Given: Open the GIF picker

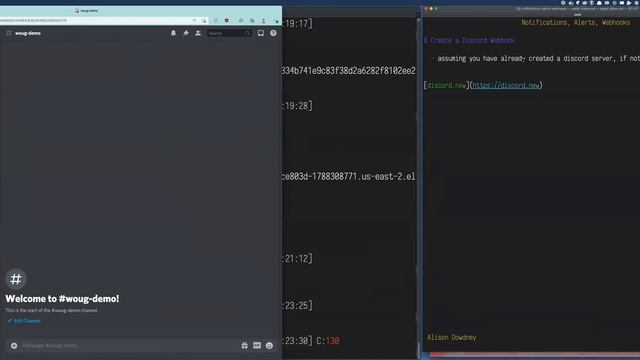Looking at the screenshot, I should pos(257,346).
